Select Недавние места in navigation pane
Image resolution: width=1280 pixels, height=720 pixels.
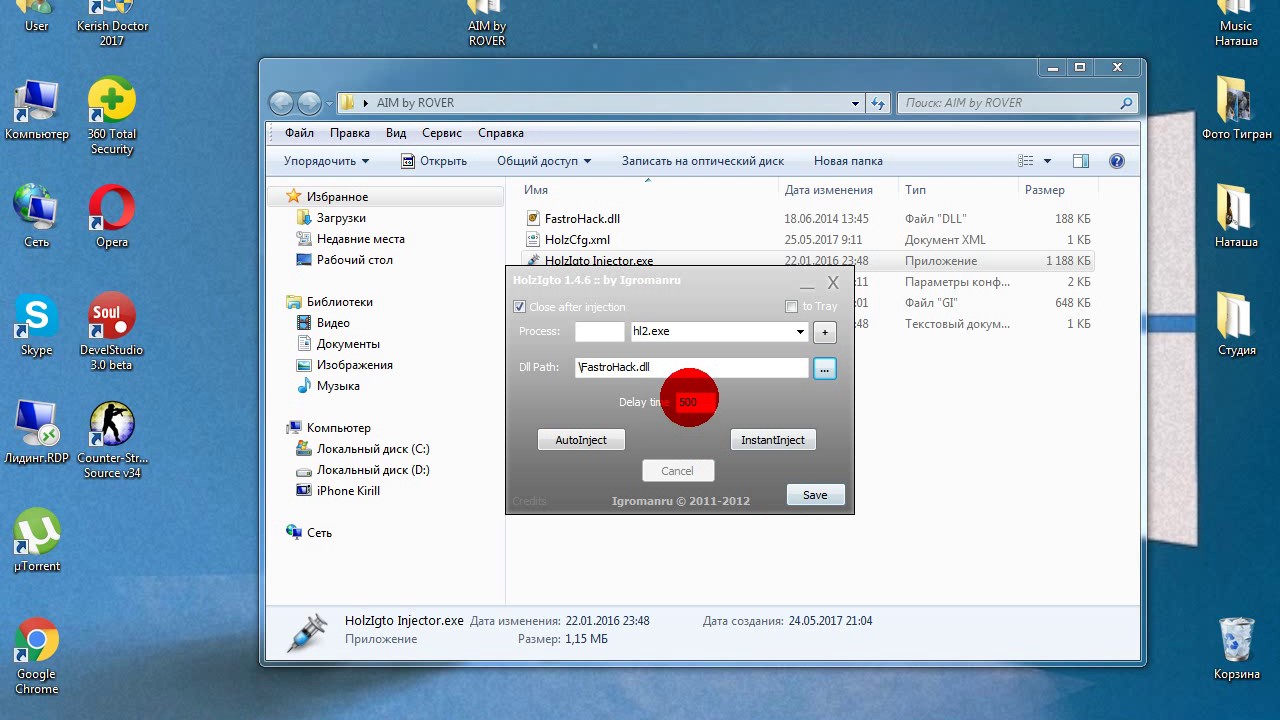point(360,239)
